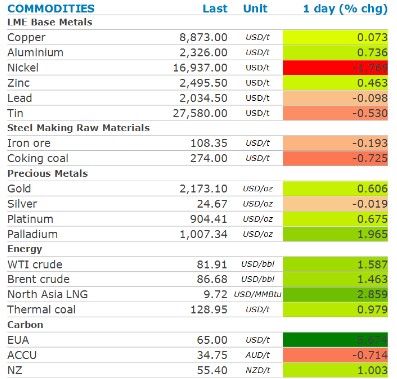Click the COMMODITIES table heading
Viewport: 397px width, 379px height.
pyautogui.click(x=51, y=8)
